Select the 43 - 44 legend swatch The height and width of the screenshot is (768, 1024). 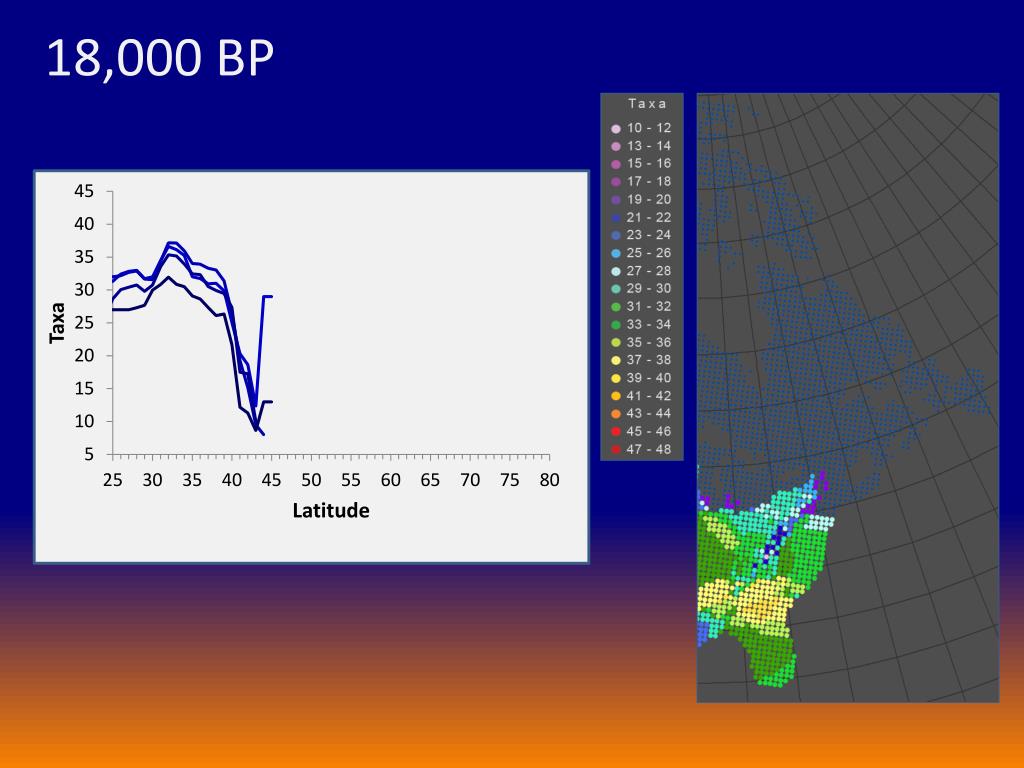click(x=615, y=413)
